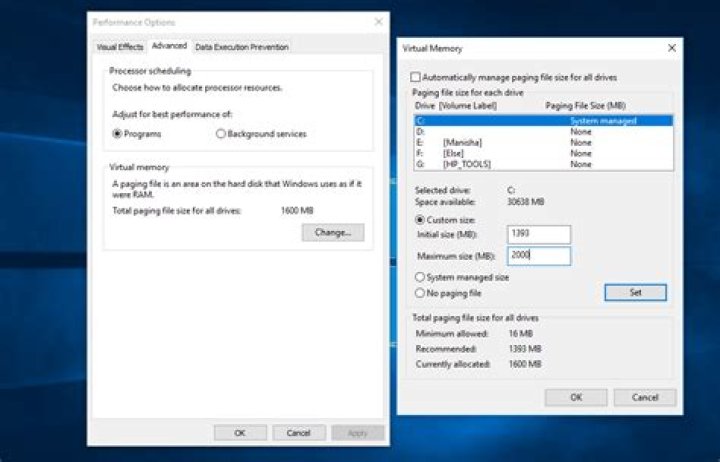The height and width of the screenshot is (462, 720).
Task: Click OK in Virtual Memory dialog
Action: tap(576, 397)
